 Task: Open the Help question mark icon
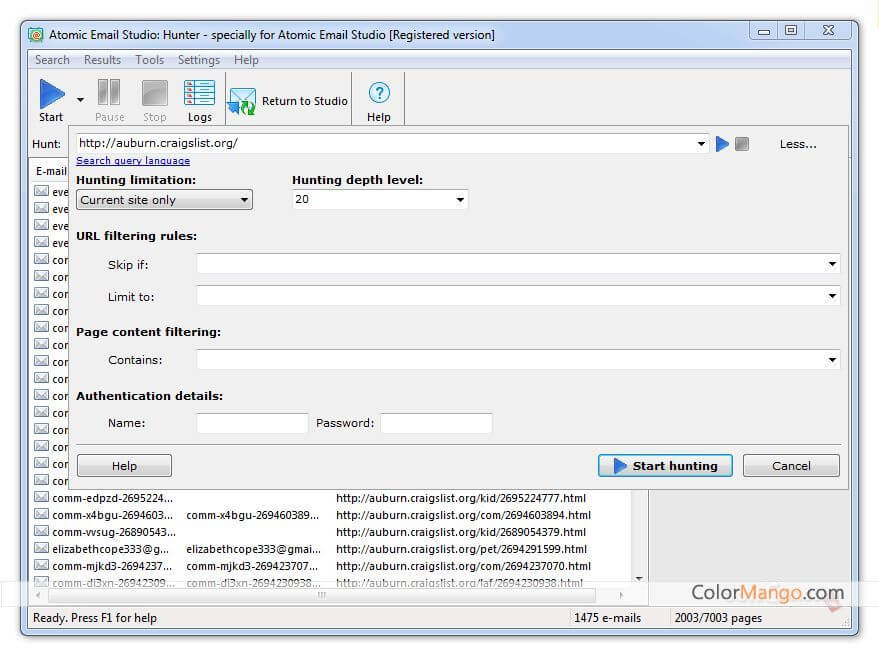378,94
